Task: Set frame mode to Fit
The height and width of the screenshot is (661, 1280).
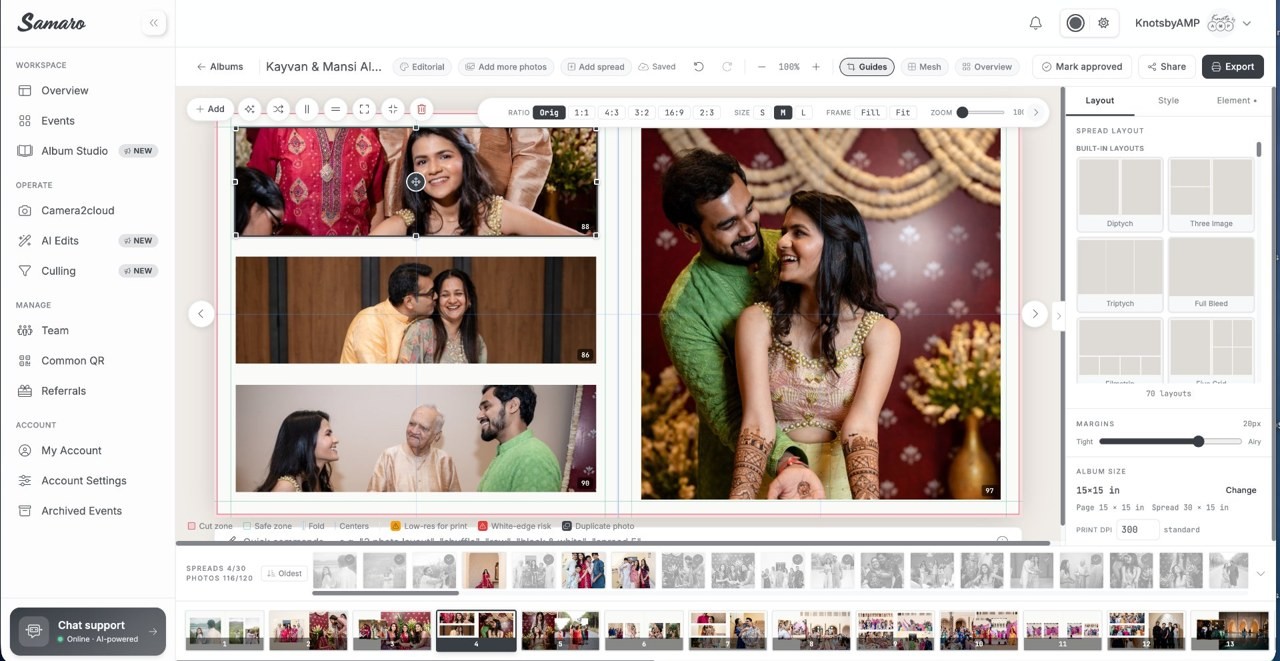Action: coord(903,113)
